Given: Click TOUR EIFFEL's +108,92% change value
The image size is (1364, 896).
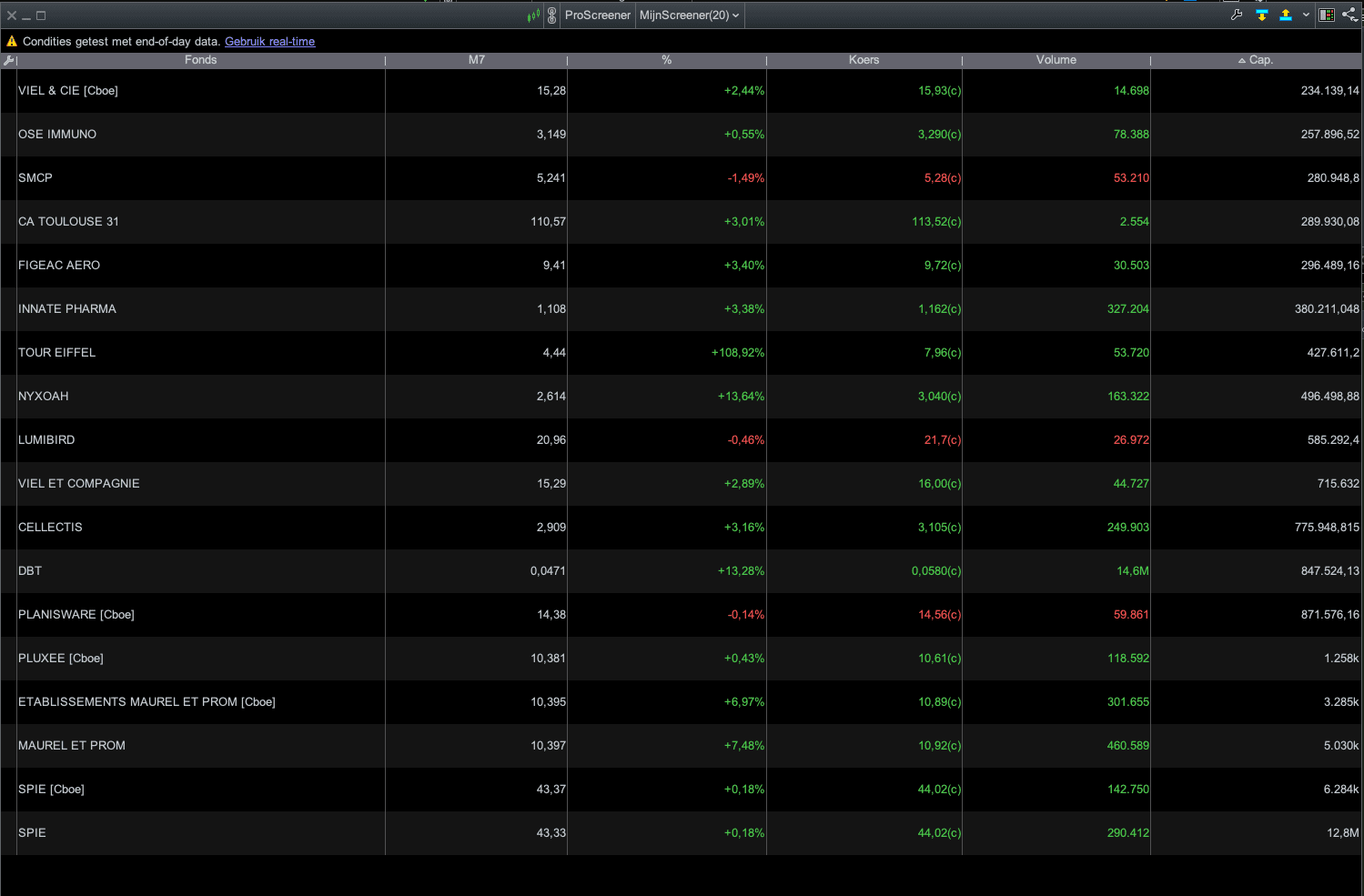Looking at the screenshot, I should [x=738, y=353].
